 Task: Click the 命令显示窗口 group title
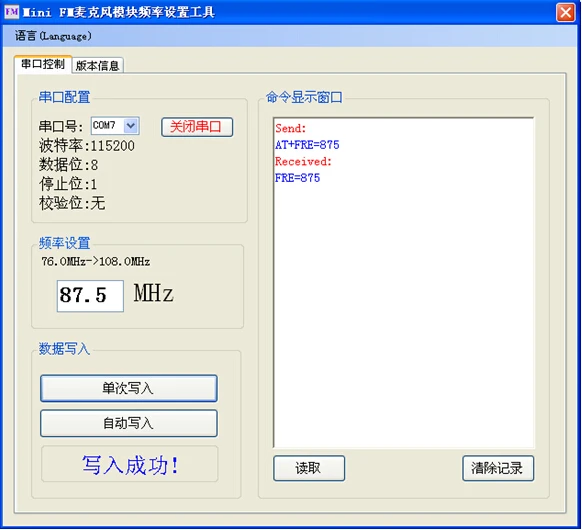pyautogui.click(x=304, y=97)
